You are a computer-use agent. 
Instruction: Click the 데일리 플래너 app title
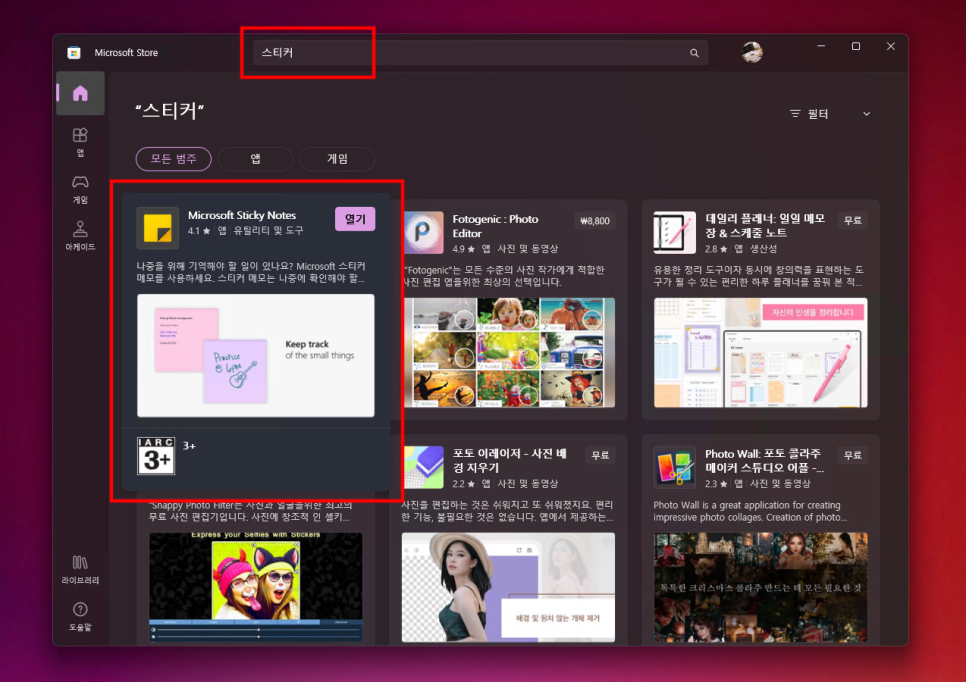click(765, 225)
